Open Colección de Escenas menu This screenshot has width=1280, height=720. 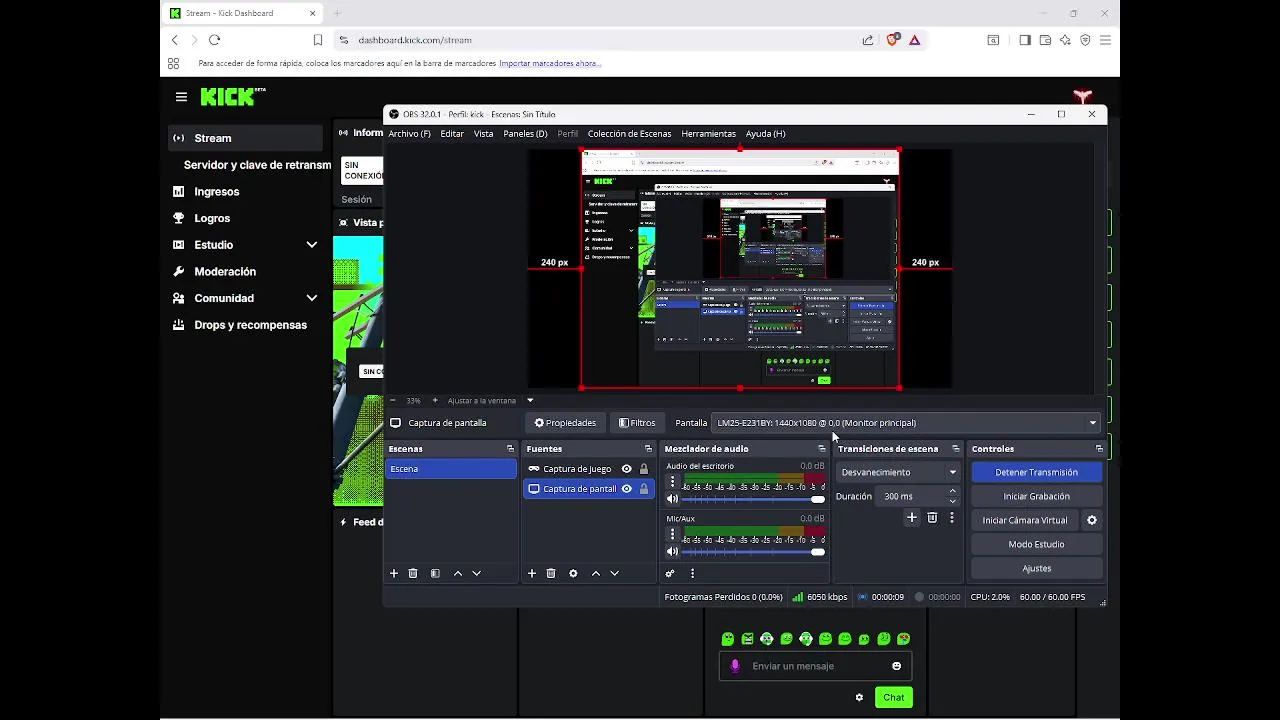[629, 133]
